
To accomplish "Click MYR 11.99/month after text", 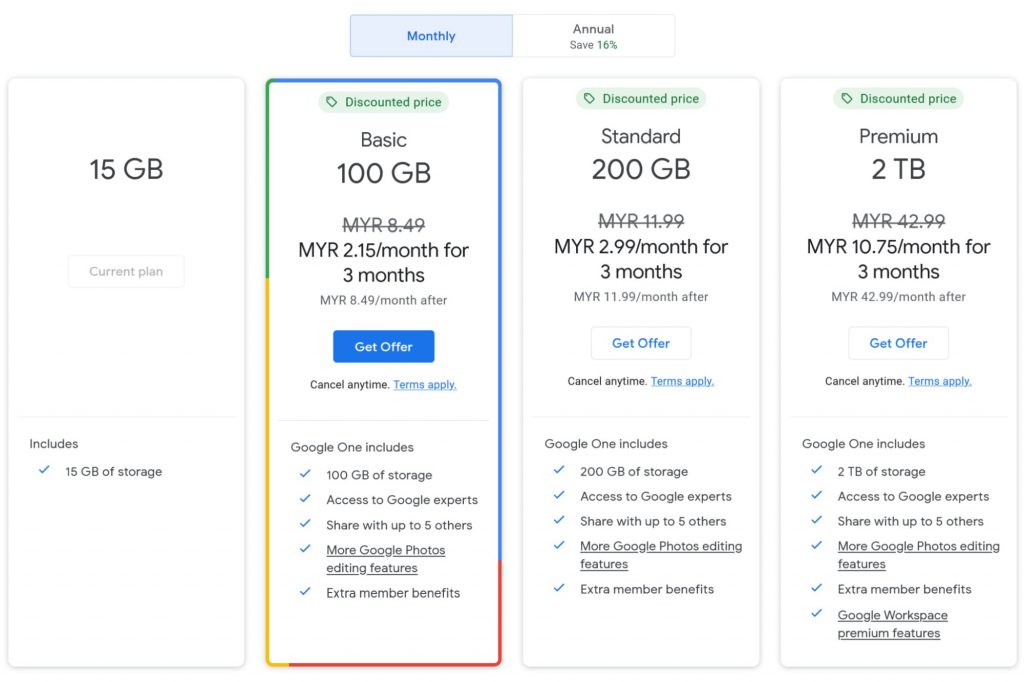I will [641, 297].
